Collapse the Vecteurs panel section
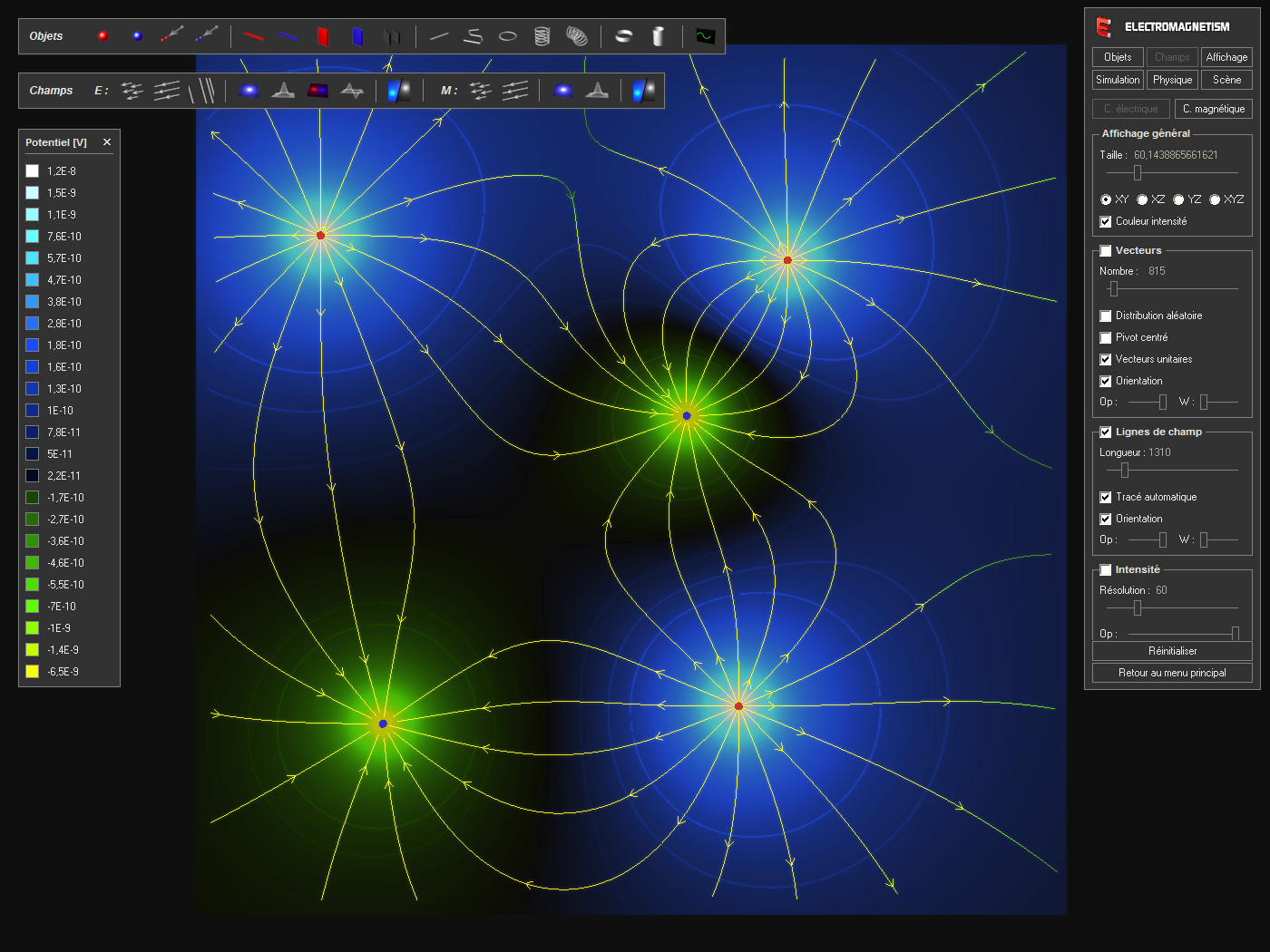Image resolution: width=1270 pixels, height=952 pixels. click(x=1105, y=250)
